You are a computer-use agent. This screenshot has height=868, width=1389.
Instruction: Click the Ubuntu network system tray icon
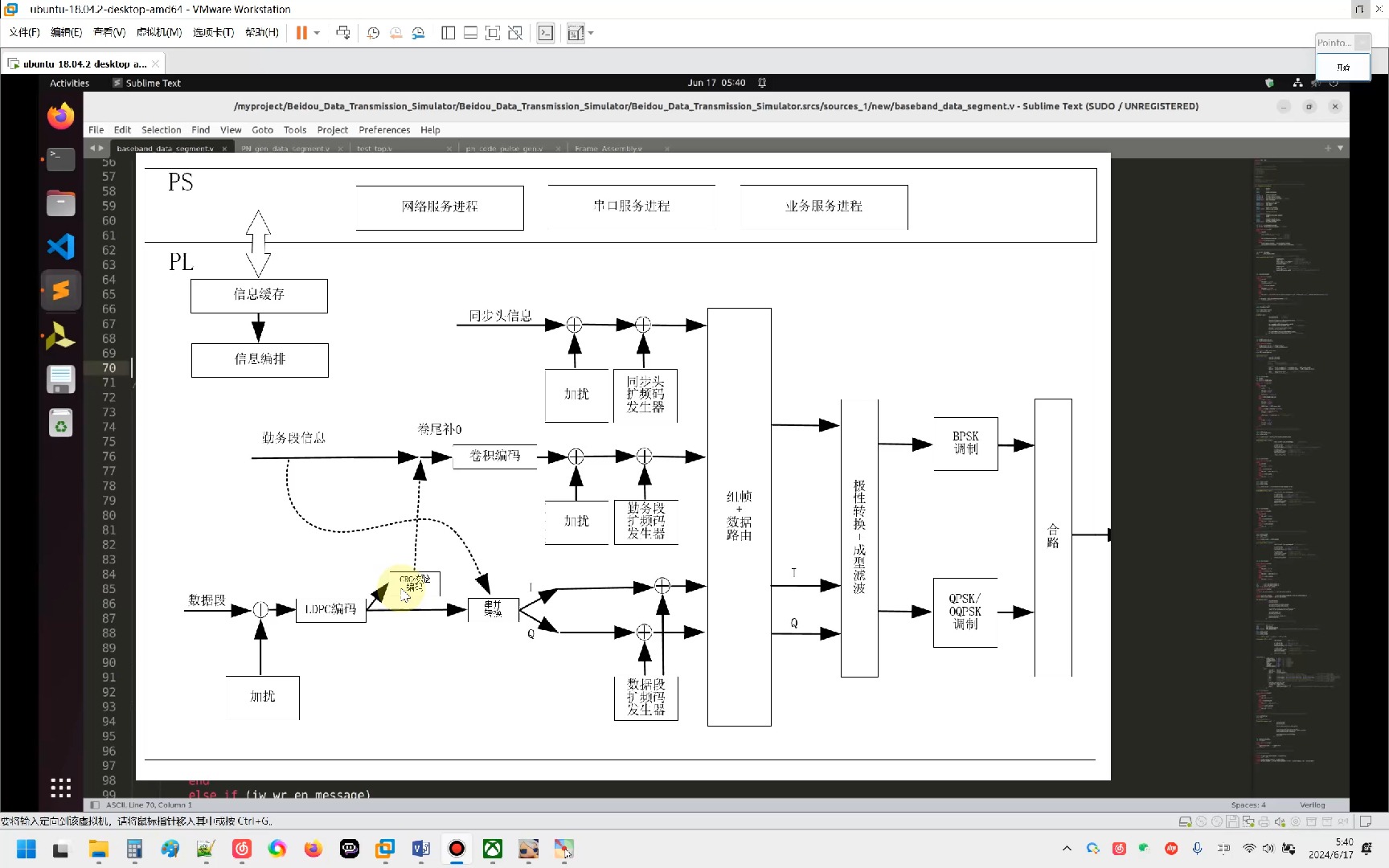(x=1297, y=83)
